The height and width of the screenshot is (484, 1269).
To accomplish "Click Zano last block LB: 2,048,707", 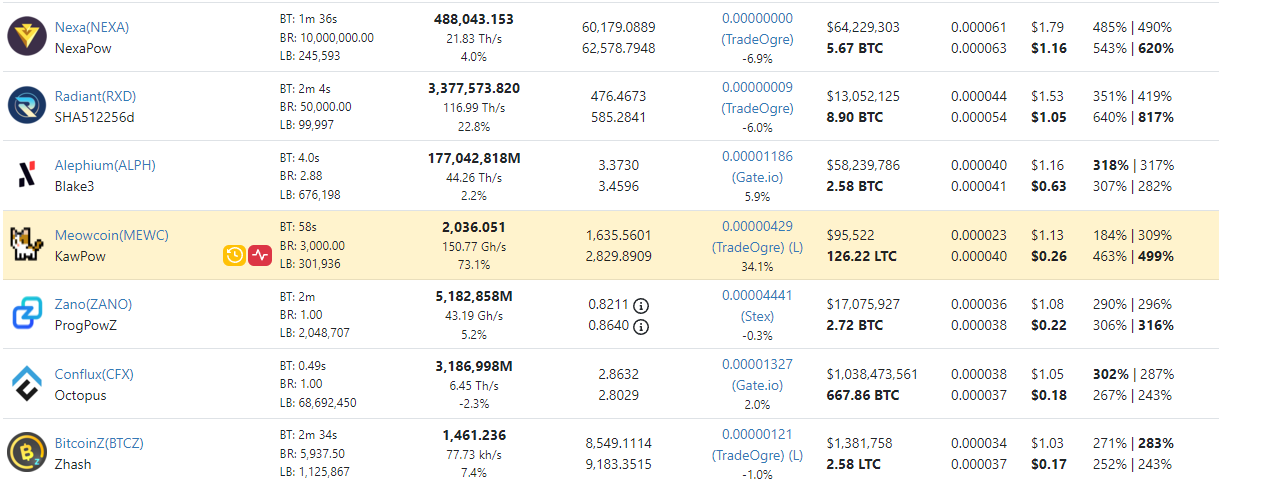I will click(315, 332).
